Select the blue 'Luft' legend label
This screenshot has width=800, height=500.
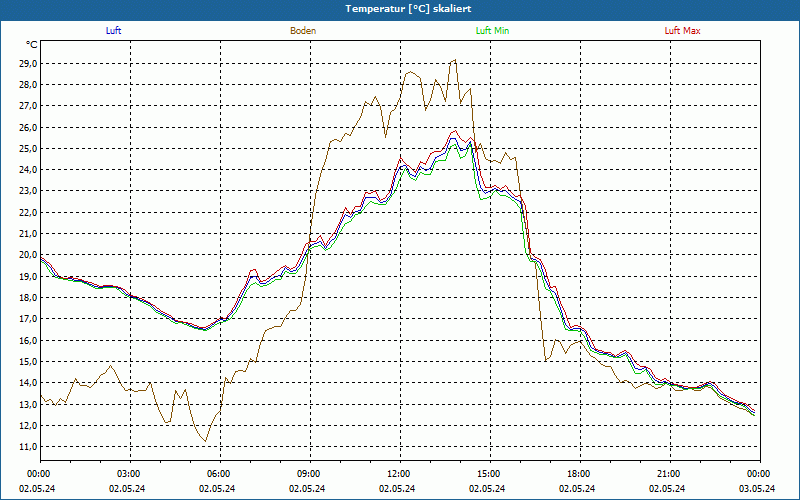[113, 31]
